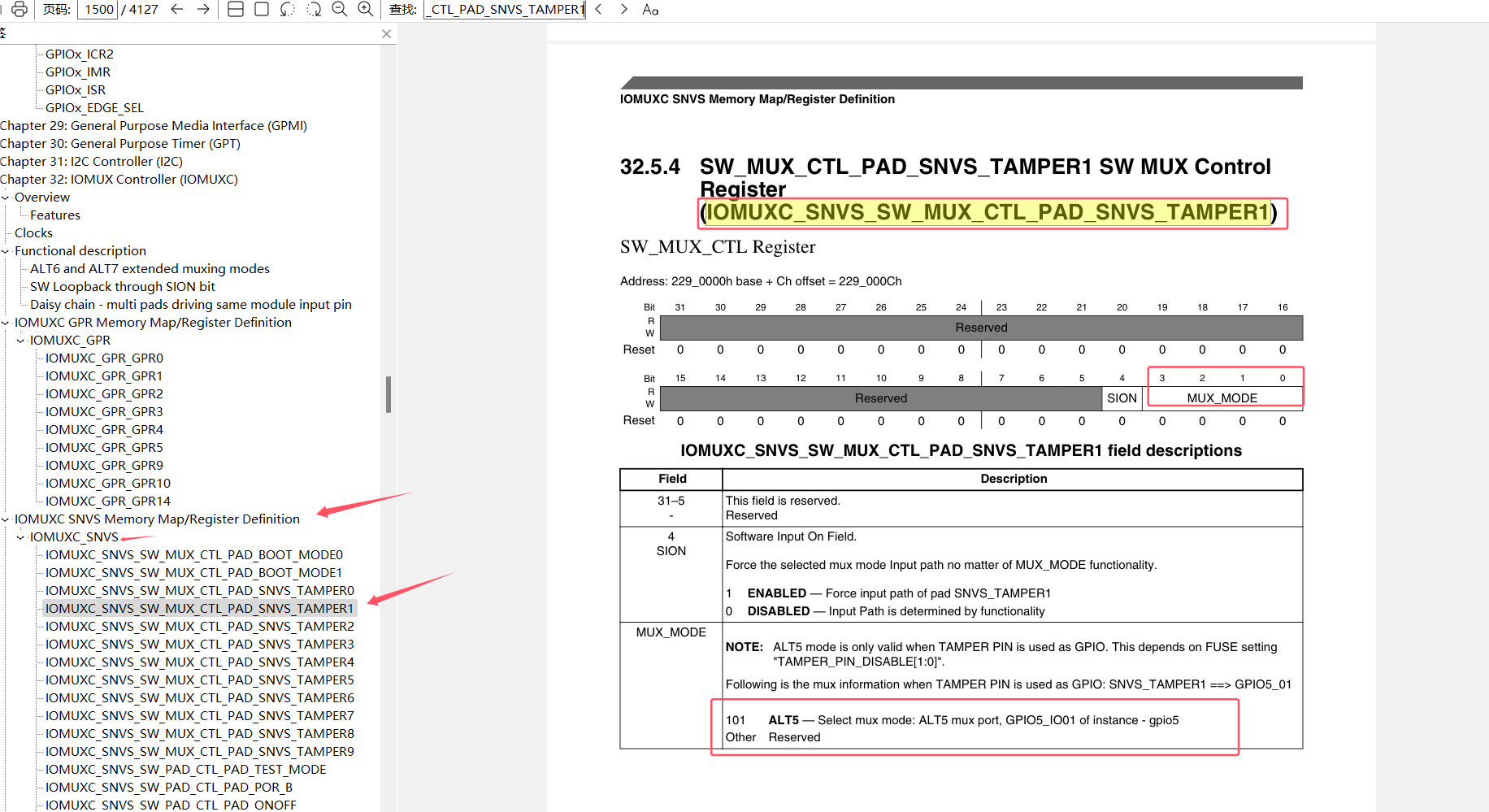Click the page number input field
This screenshot has height=812, width=1489.
[x=99, y=9]
